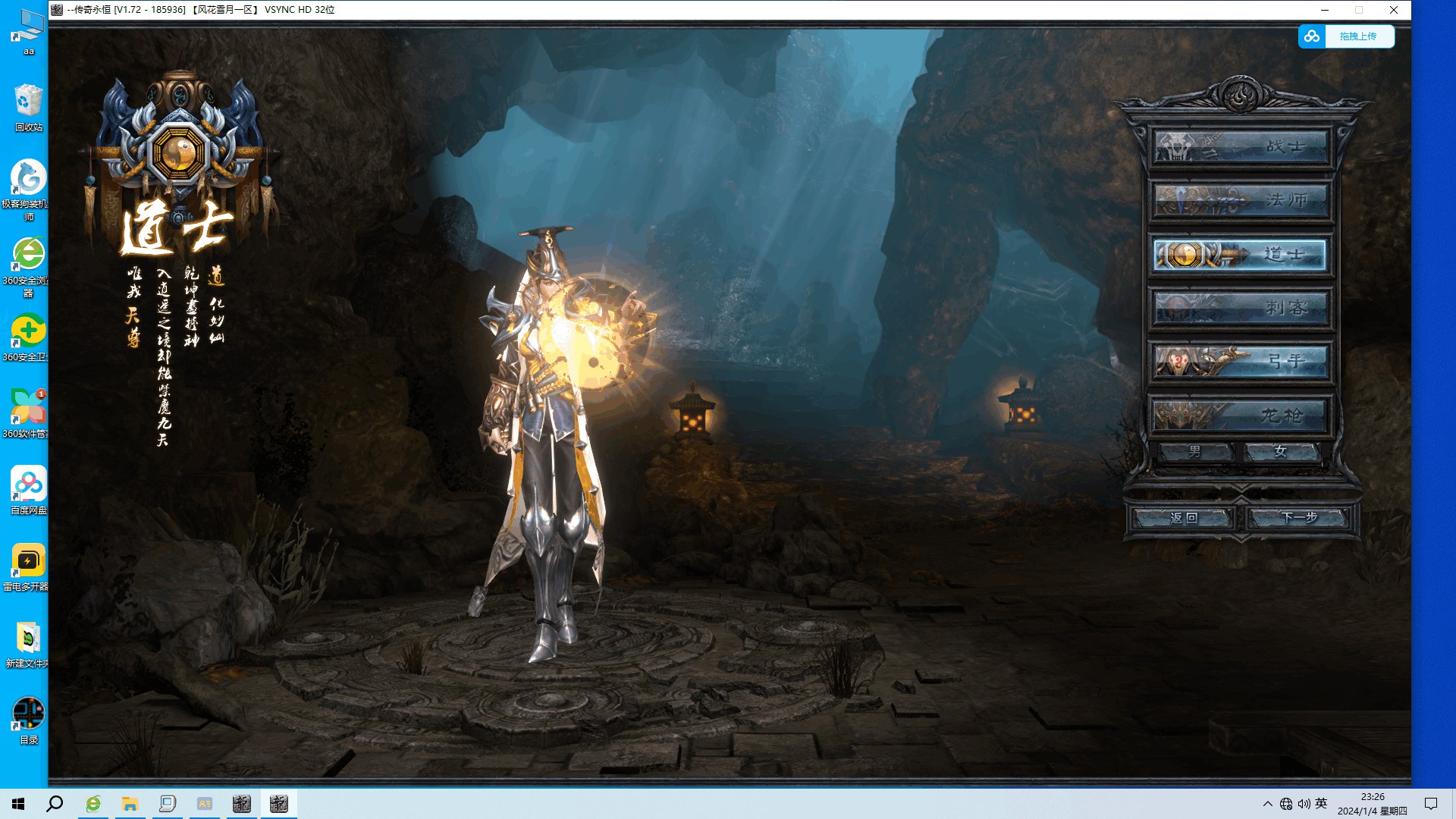Open the 回收站 Recycle Bin icon
The width and height of the screenshot is (1456, 819).
coord(29,107)
